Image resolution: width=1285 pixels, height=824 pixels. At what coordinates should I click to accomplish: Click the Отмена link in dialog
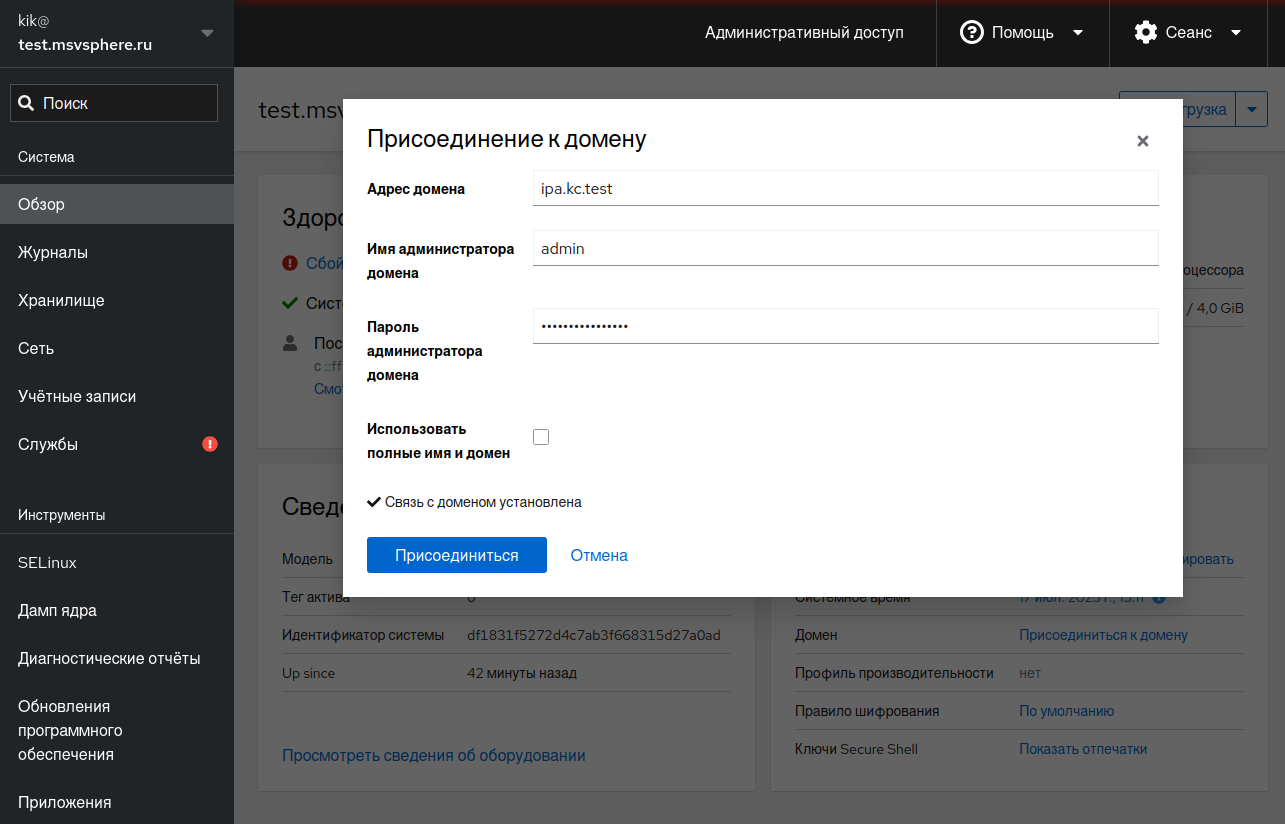[599, 555]
